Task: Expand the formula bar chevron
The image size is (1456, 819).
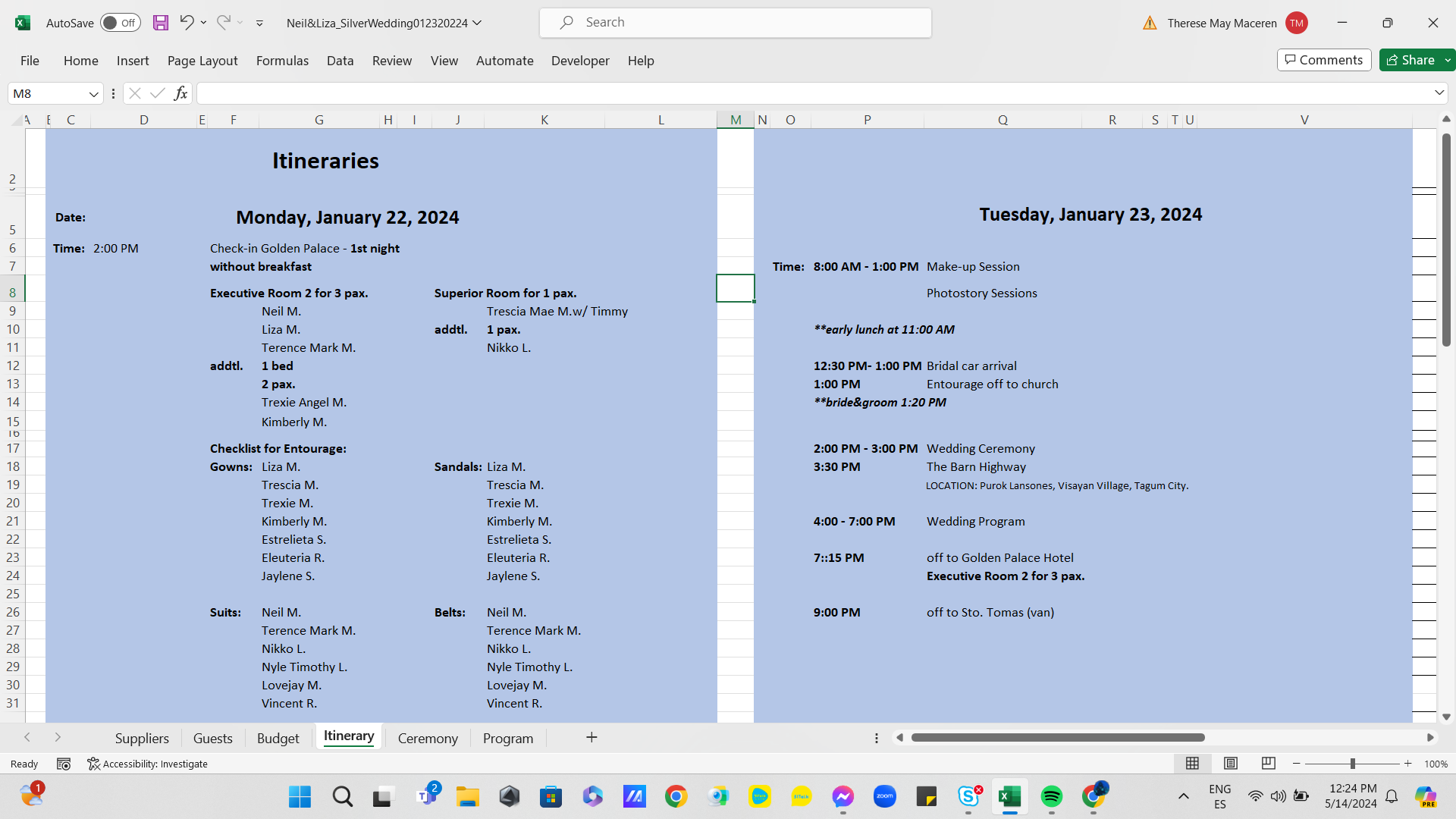Action: tap(1439, 93)
